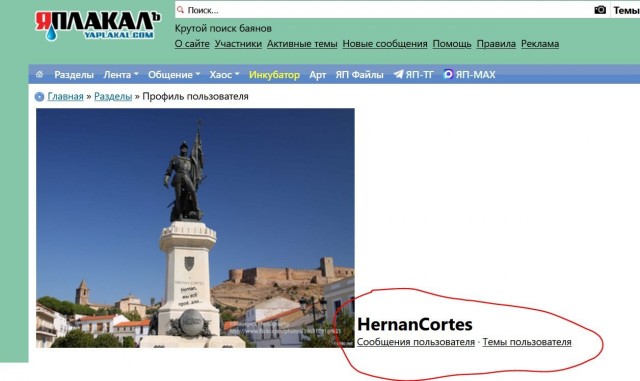640x381 pixels.
Task: Click the search magnifier icon
Action: click(180, 9)
